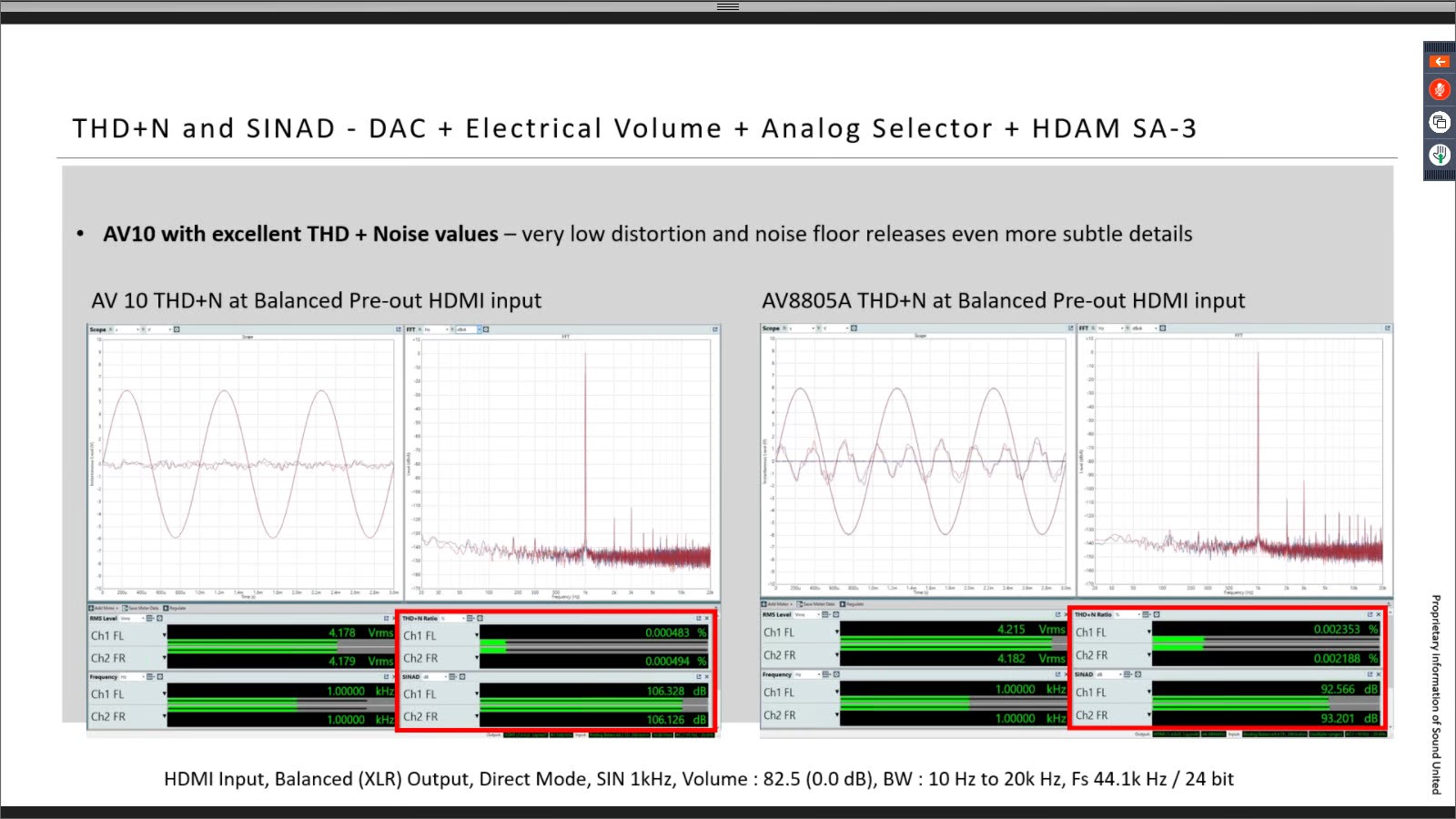Click the '4.215 Vrms' reading
The image size is (1456, 819).
pos(1031,629)
